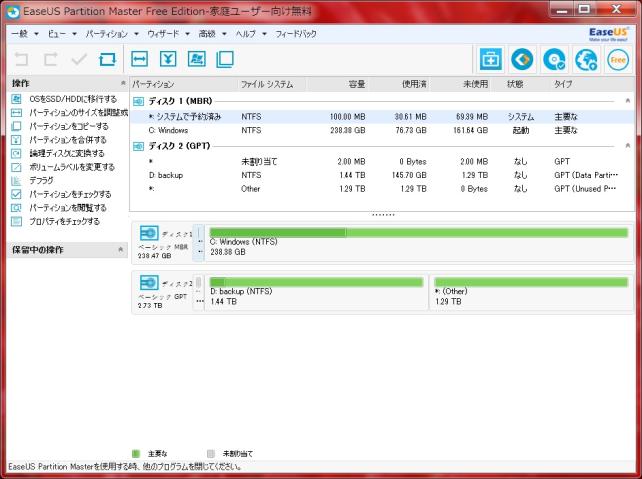Click the Undo toolbar icon
Screen dimensions: 642x479
21,60
